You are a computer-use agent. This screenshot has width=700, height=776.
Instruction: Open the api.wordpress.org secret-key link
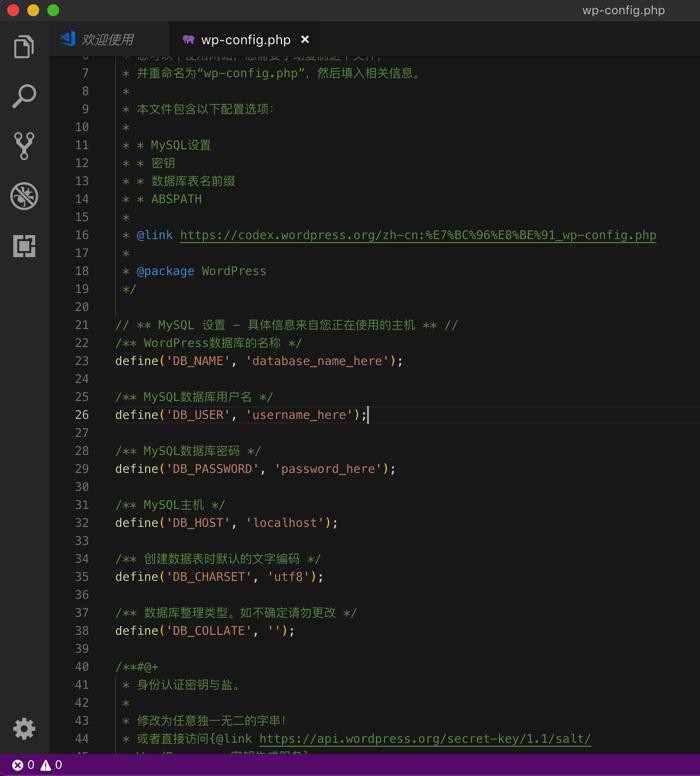(x=425, y=739)
